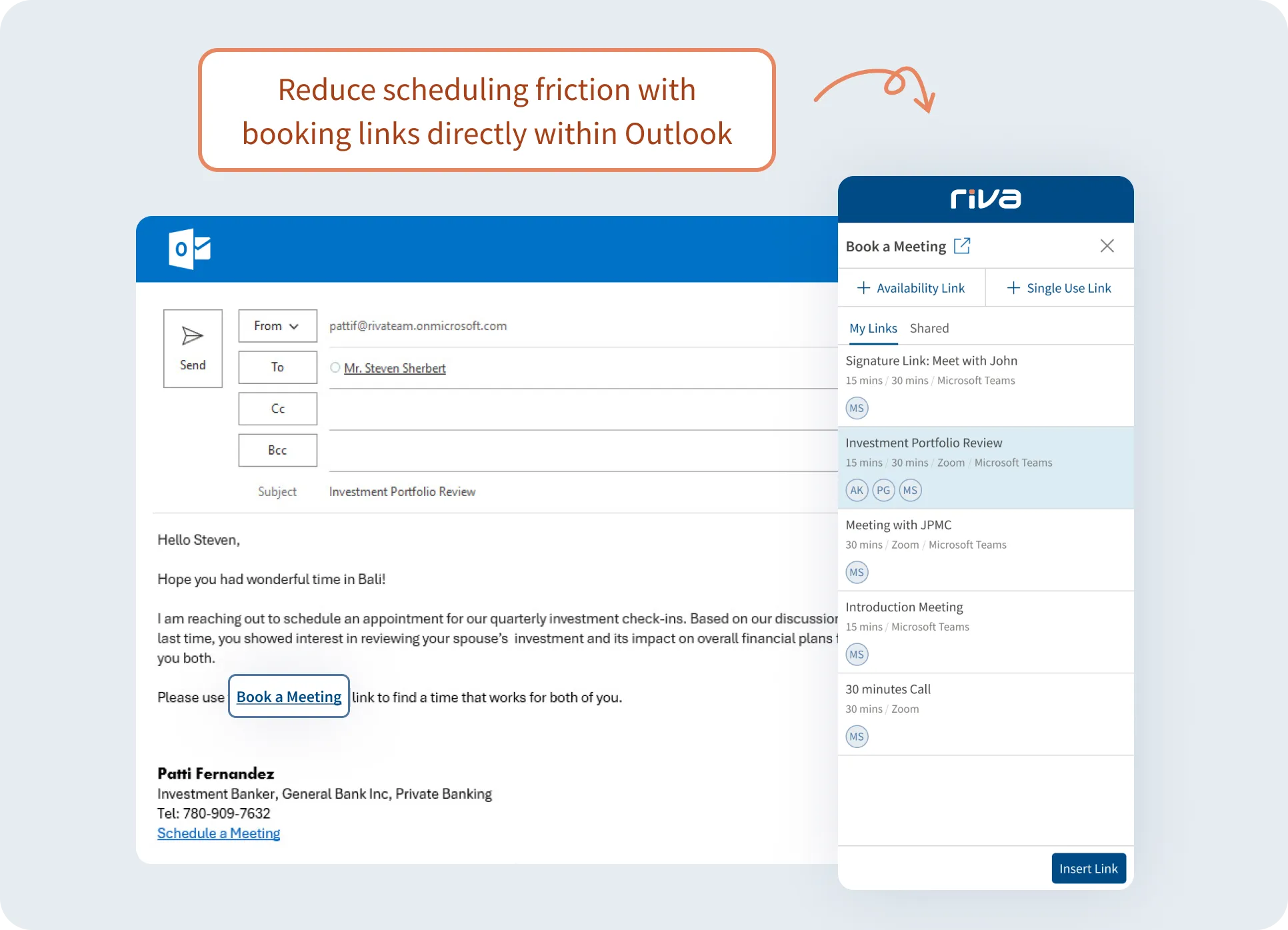Click the Riva 'Book a Meeting' external link icon

[x=963, y=246]
